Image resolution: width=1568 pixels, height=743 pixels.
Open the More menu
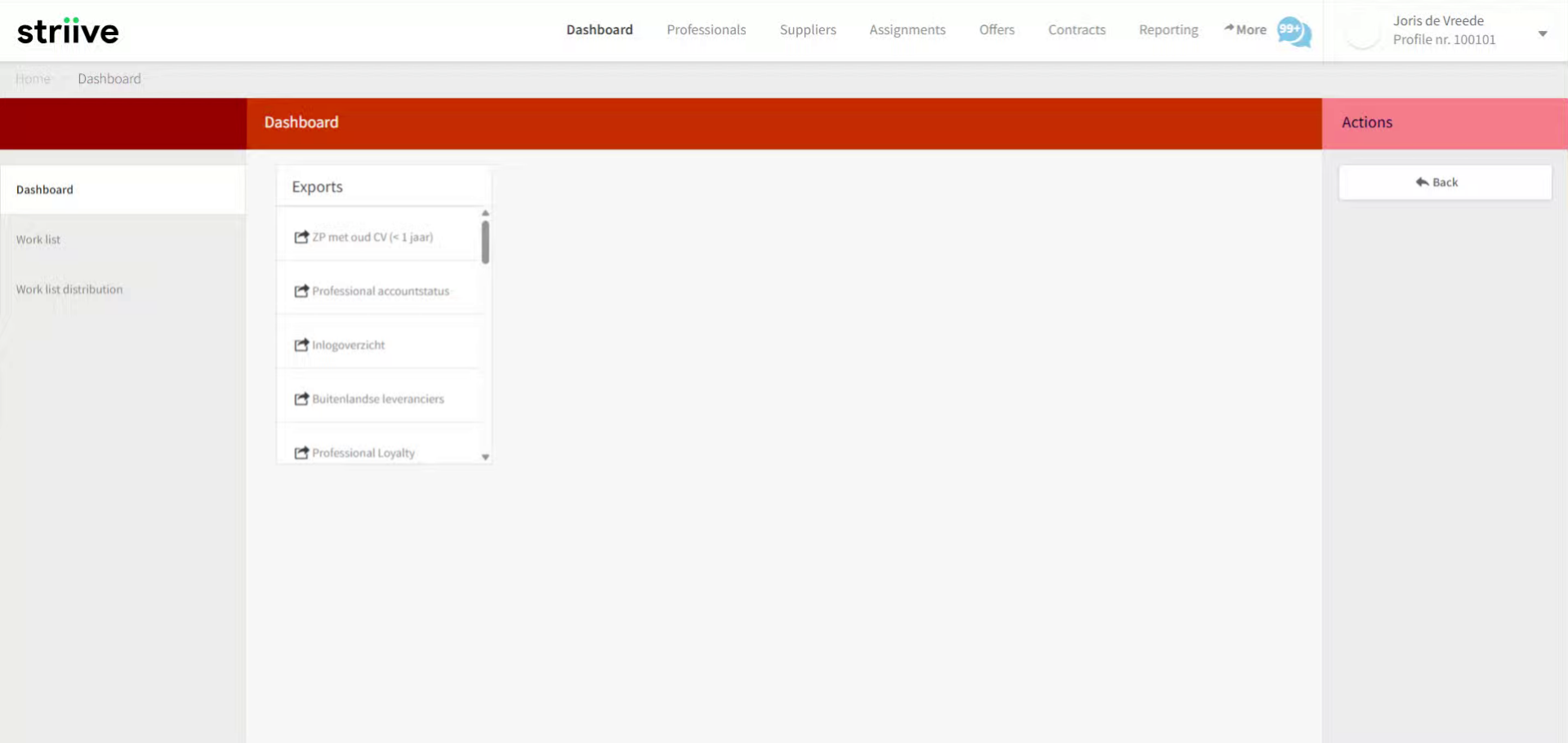coord(1245,29)
